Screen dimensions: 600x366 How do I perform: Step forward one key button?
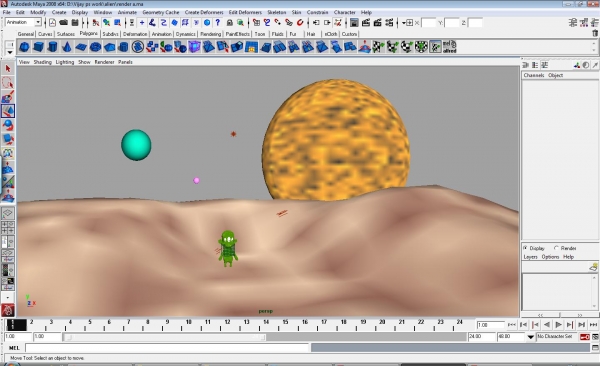point(570,325)
